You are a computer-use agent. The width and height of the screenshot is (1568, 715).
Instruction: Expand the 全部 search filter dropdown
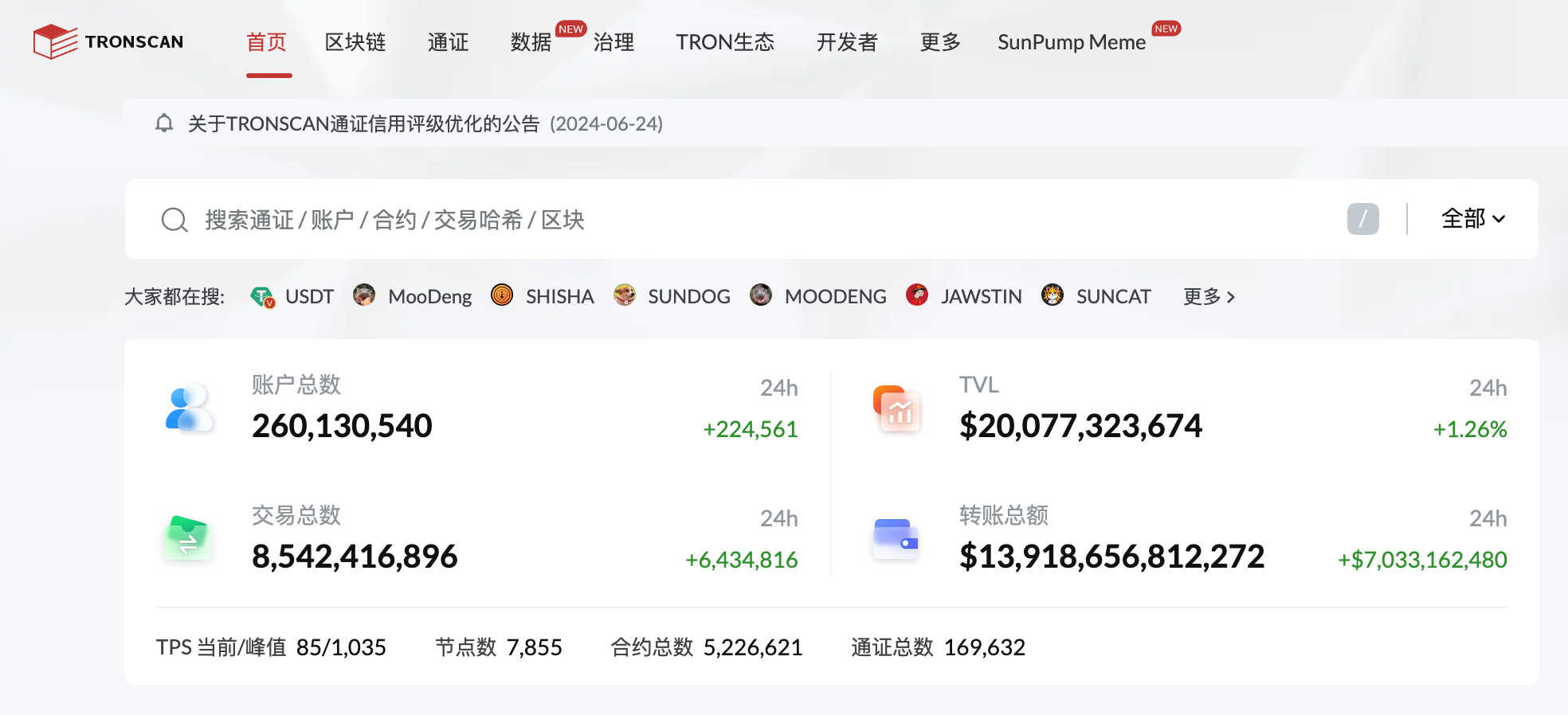tap(1473, 219)
